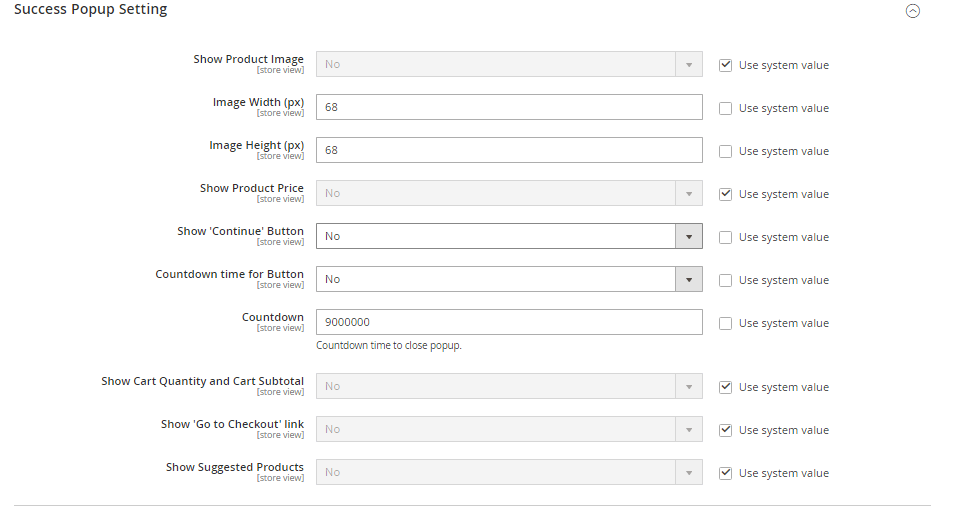Click the Show Suggested Products dropdown

coord(509,472)
